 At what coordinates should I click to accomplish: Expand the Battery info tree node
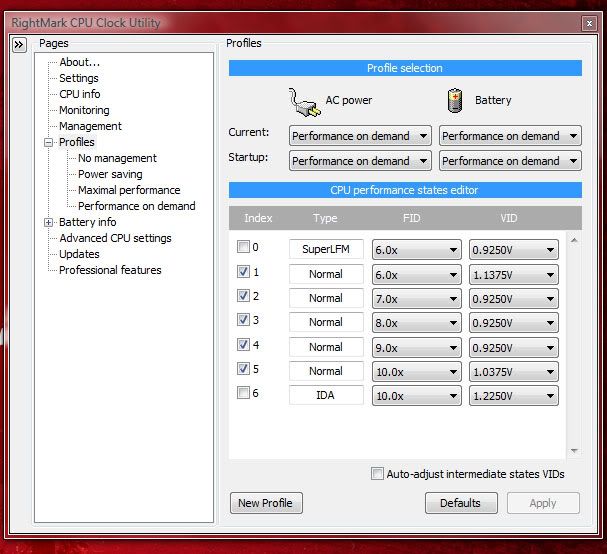click(x=48, y=222)
